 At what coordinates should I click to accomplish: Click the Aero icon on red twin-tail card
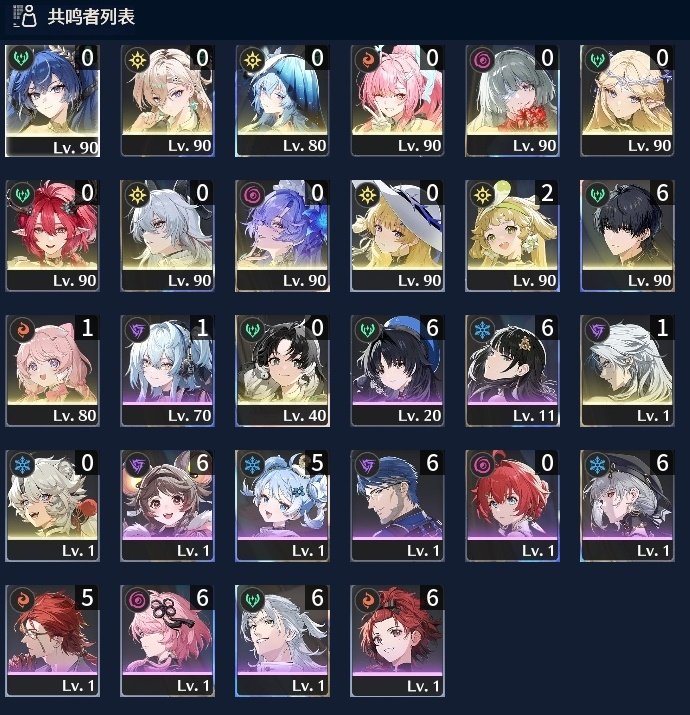(23, 195)
